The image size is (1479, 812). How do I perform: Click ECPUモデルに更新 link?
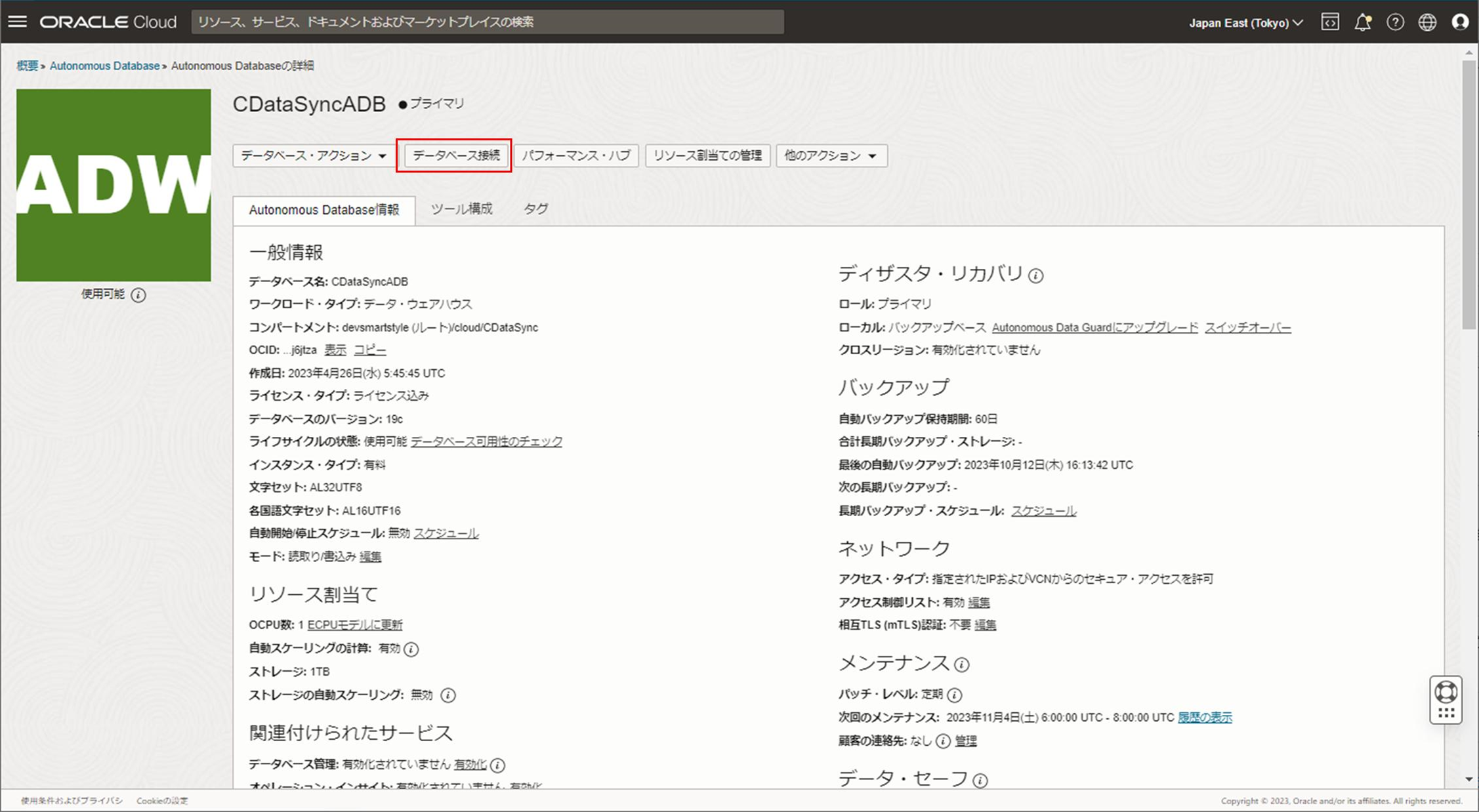pos(355,625)
